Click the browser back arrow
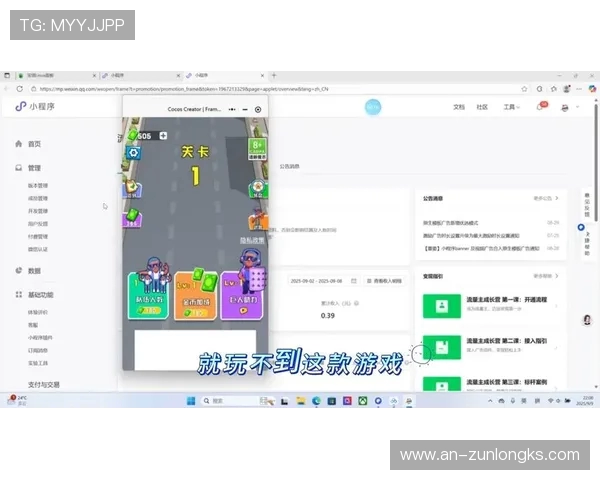 [6, 89]
